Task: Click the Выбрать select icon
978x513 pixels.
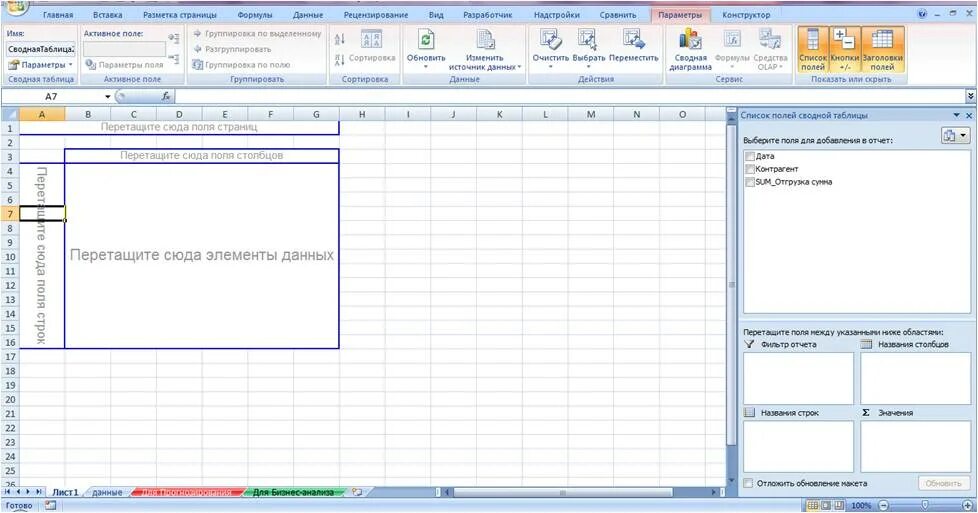Action: 588,40
